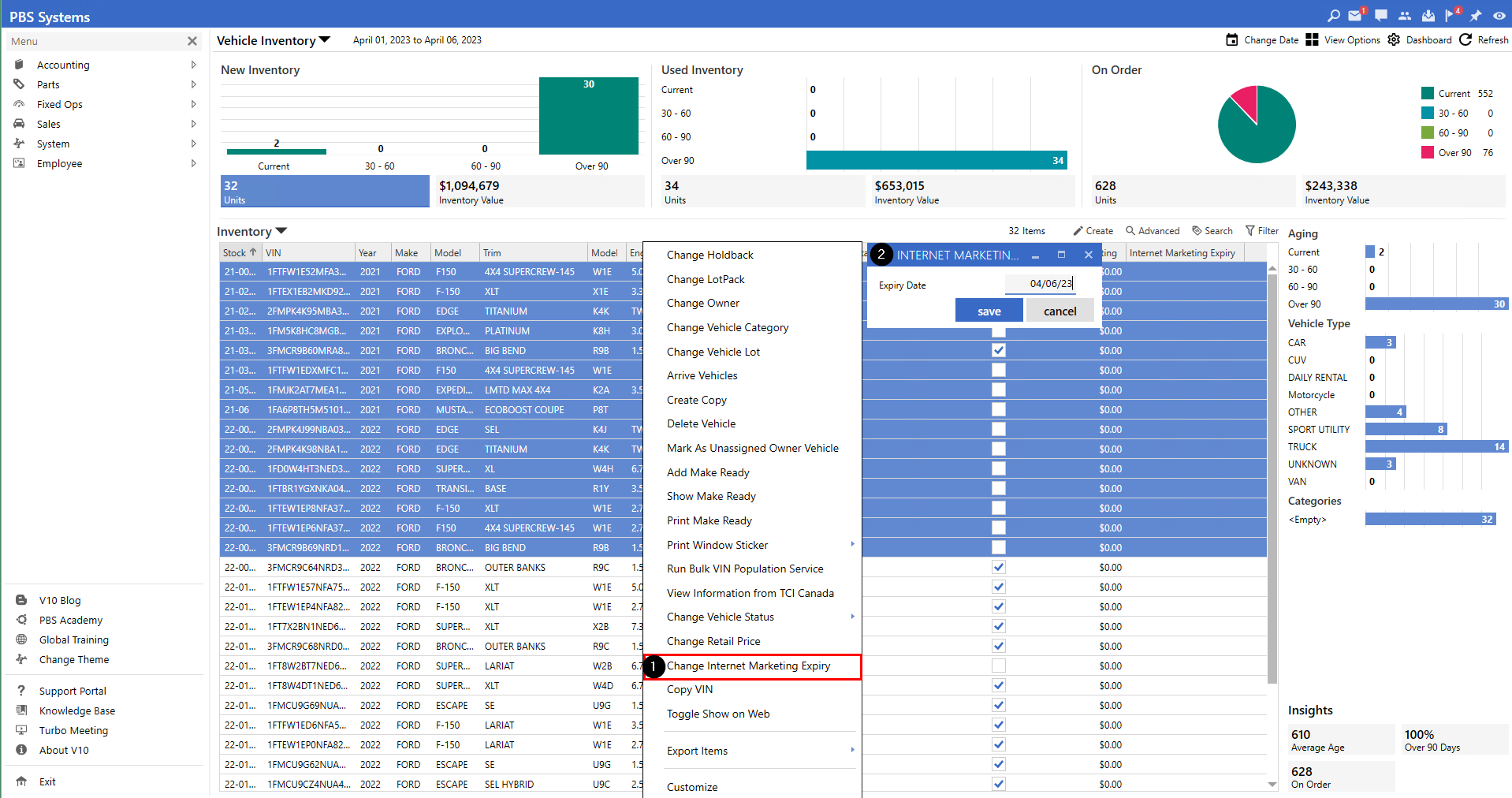Screen dimensions: 1512x798
Task: Click the inbox download tray icon
Action: click(1428, 16)
